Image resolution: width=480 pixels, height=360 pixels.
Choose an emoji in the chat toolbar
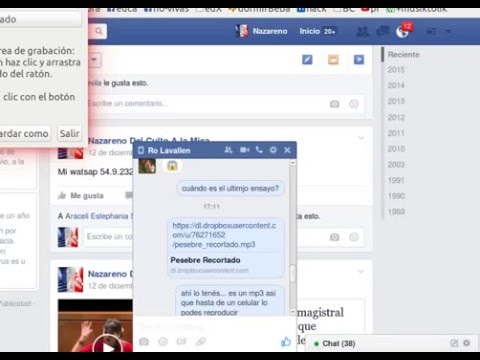(x=163, y=342)
